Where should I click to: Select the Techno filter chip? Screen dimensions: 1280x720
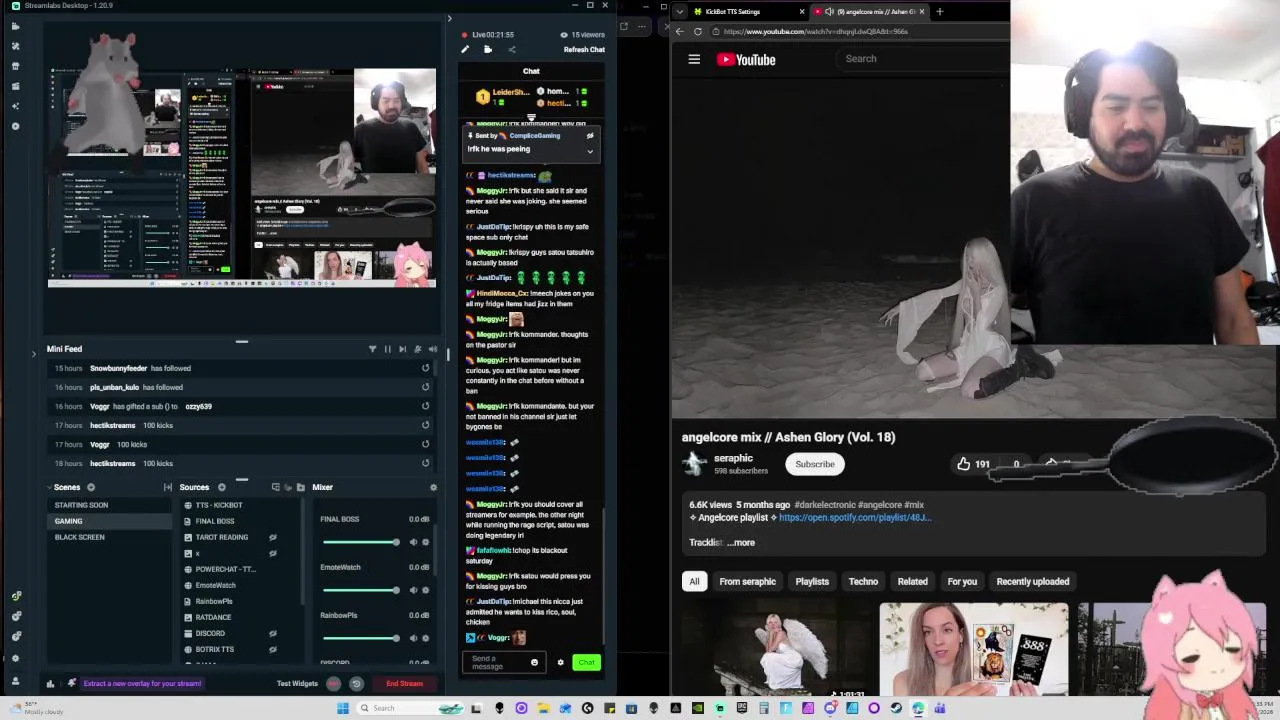863,581
